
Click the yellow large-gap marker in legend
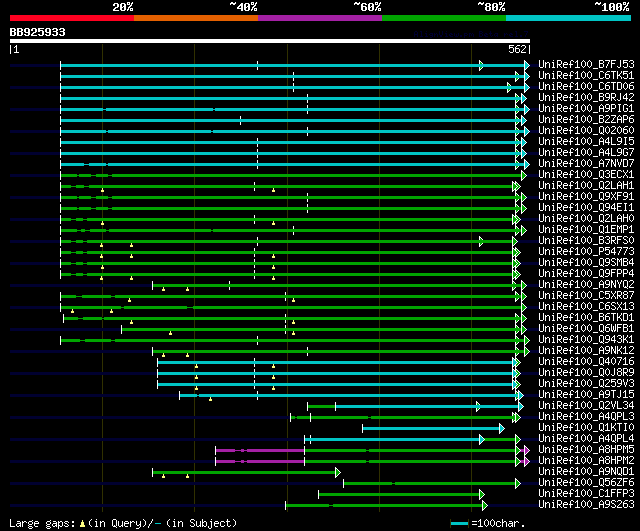pos(82,524)
